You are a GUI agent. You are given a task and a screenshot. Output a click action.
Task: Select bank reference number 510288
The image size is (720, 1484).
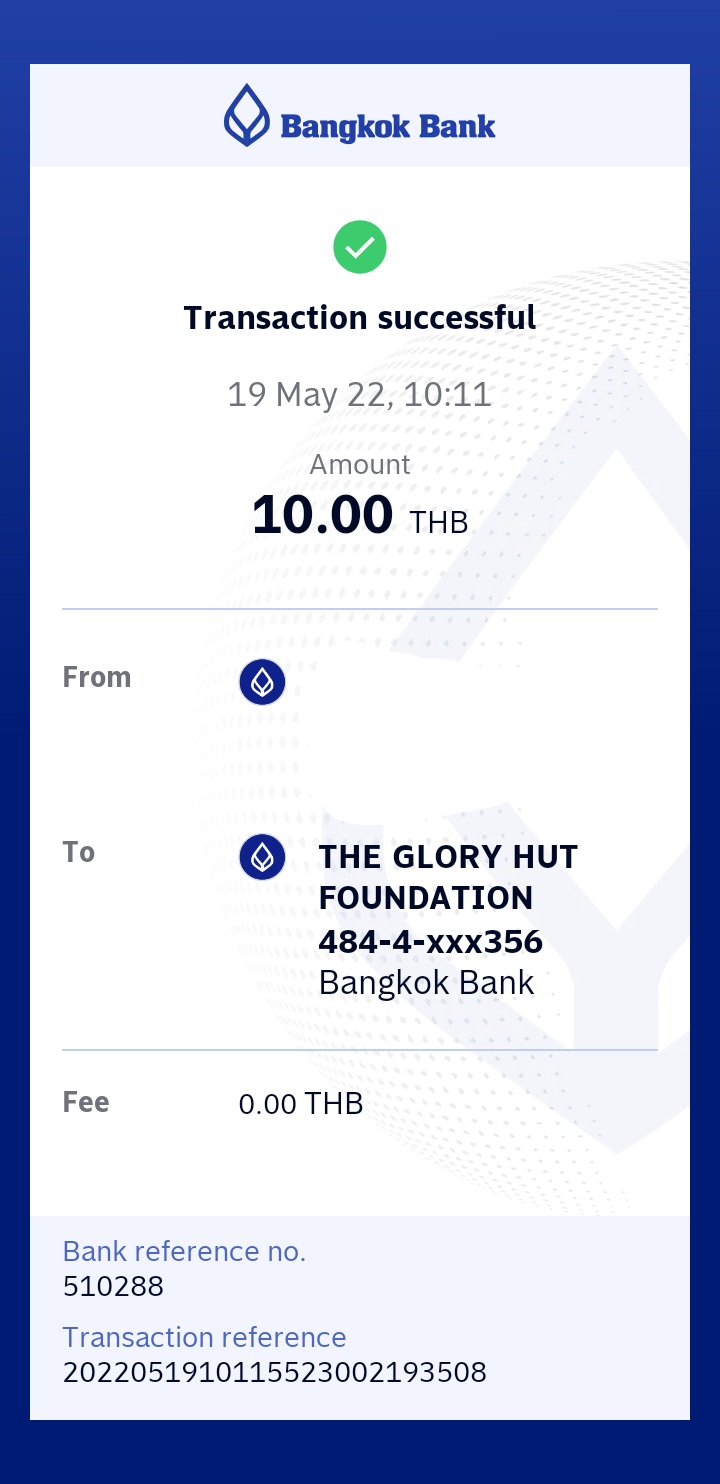click(113, 1286)
